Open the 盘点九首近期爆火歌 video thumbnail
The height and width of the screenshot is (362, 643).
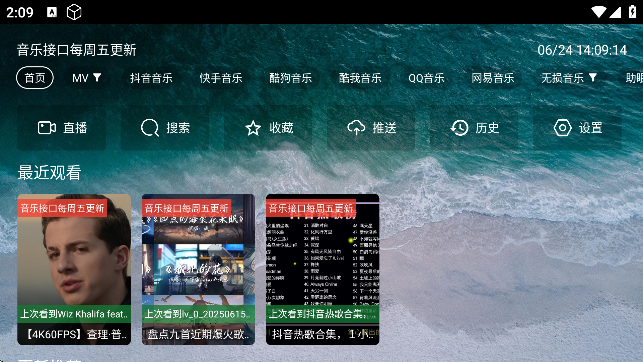pyautogui.click(x=198, y=269)
